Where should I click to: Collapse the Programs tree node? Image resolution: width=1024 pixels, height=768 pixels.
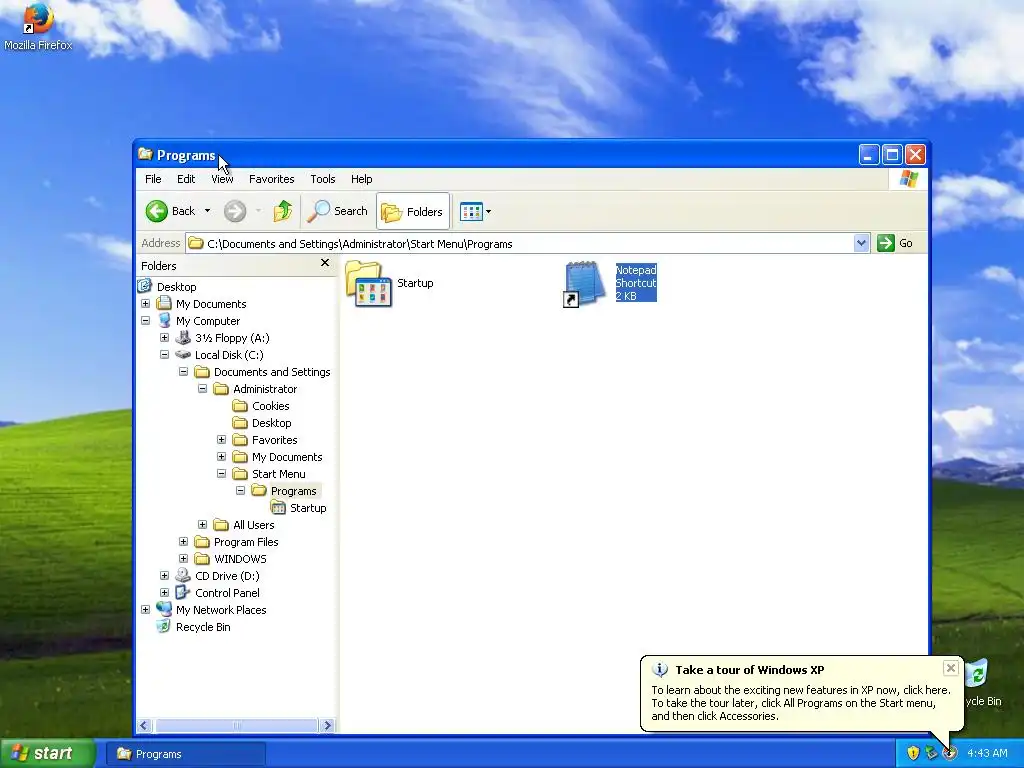click(240, 490)
